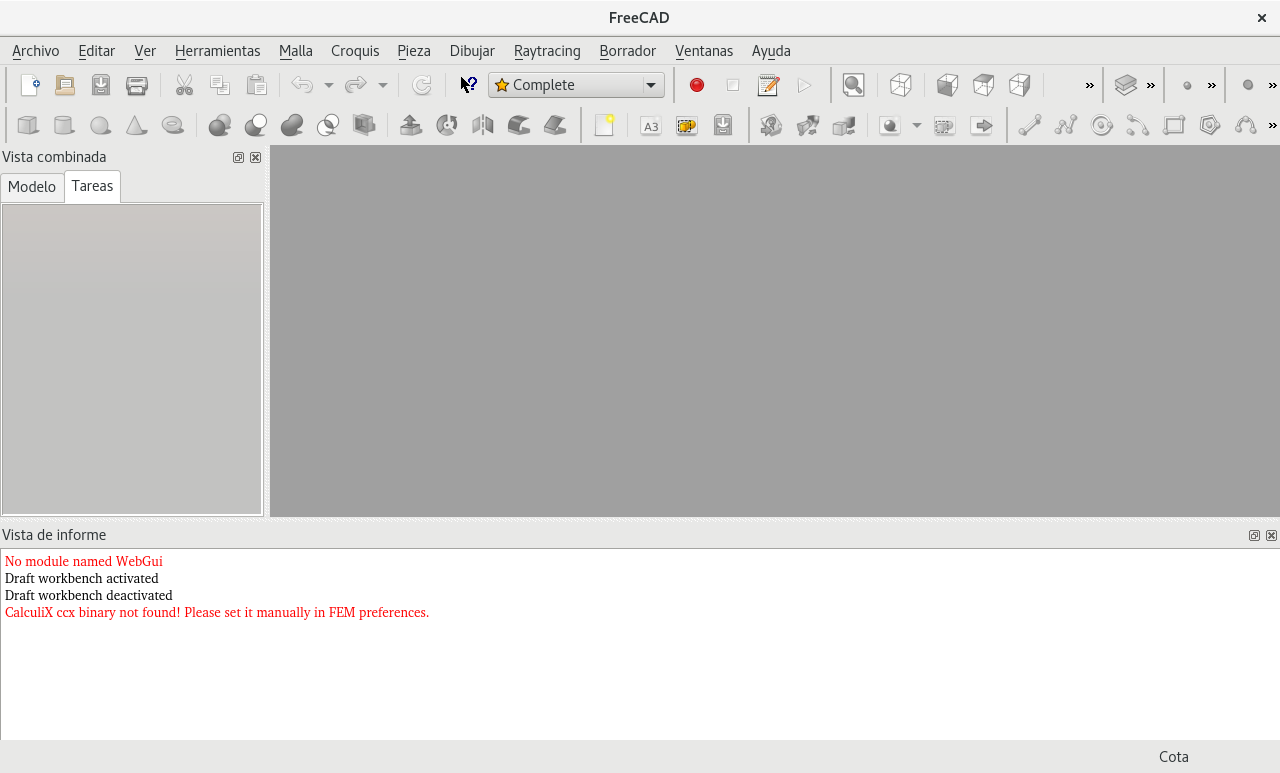Expand the overflow chevron ending the Draft tools row
This screenshot has width=1280, height=773.
tap(1272, 125)
